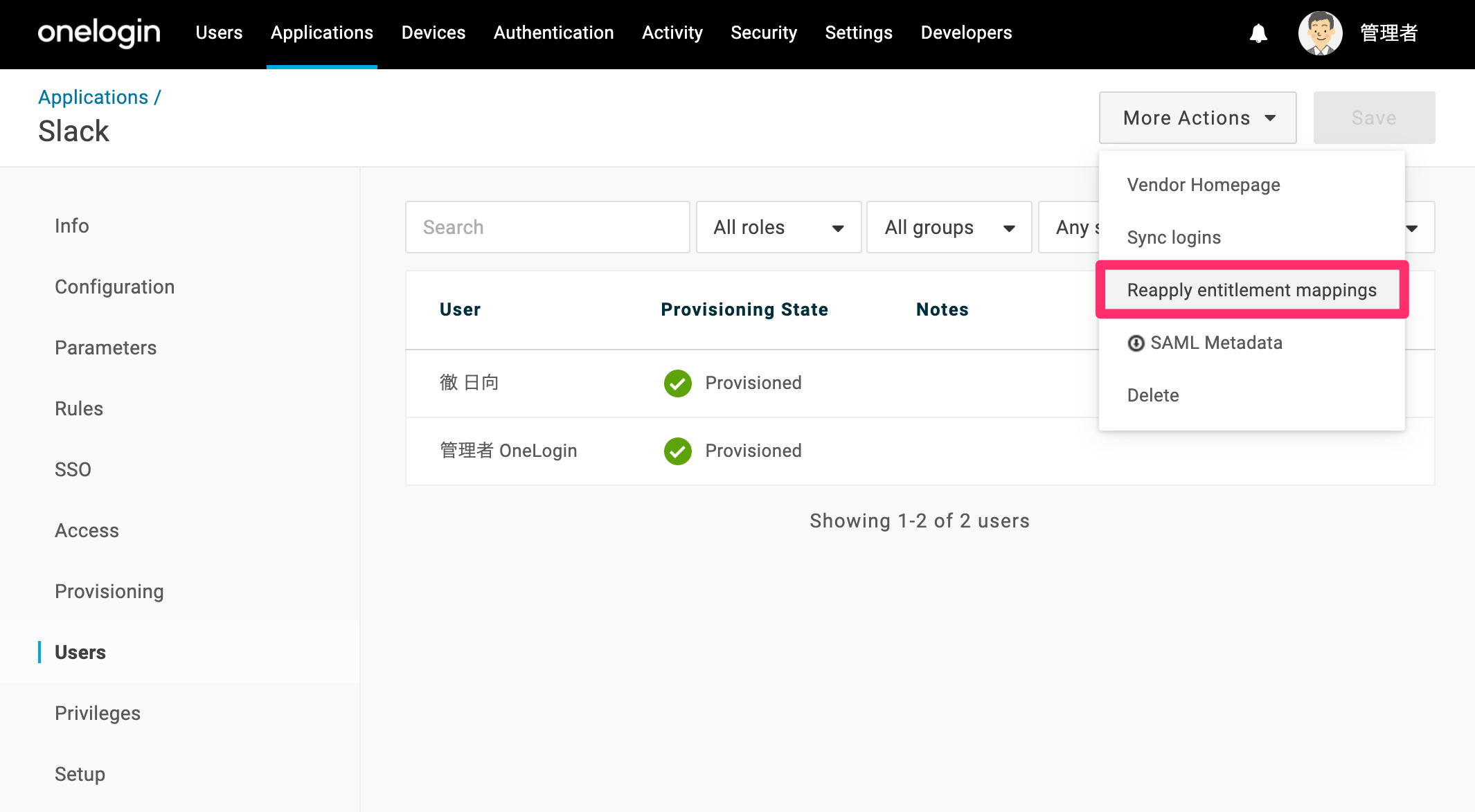The width and height of the screenshot is (1475, 812).
Task: Open the Provisioning sidebar tab
Action: [x=109, y=591]
